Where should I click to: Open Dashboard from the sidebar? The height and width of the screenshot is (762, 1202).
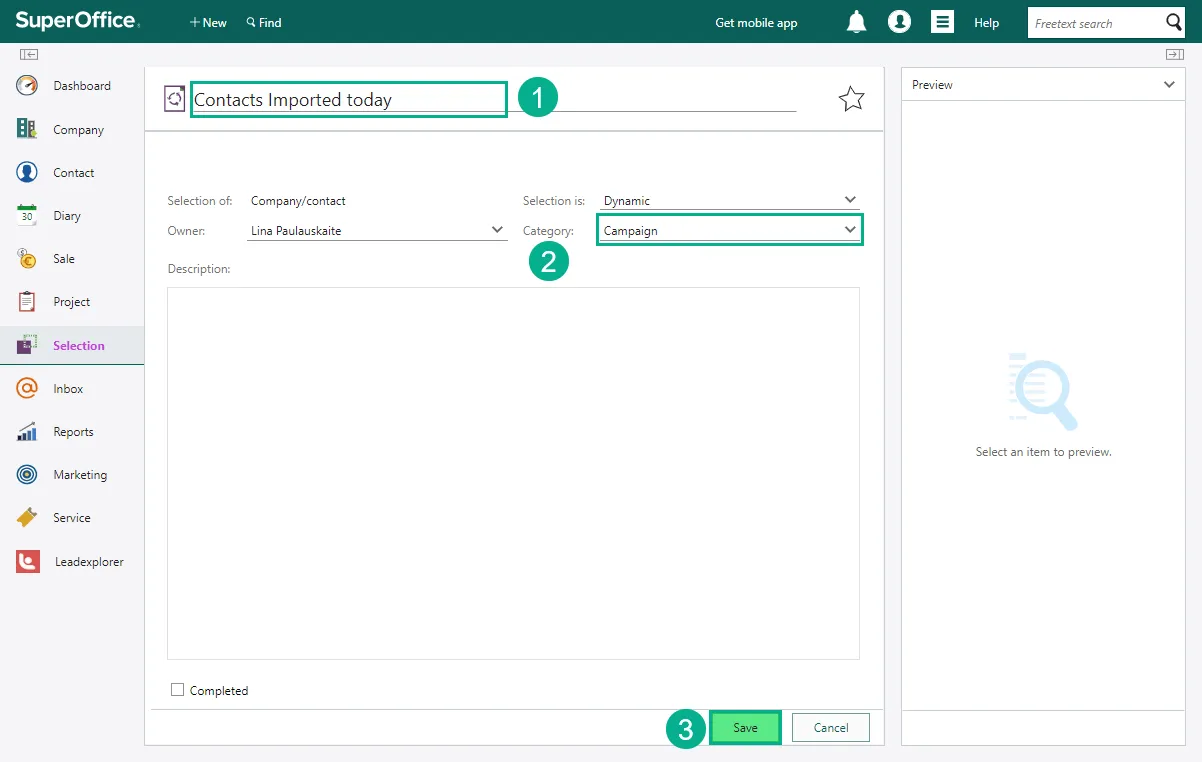point(81,86)
